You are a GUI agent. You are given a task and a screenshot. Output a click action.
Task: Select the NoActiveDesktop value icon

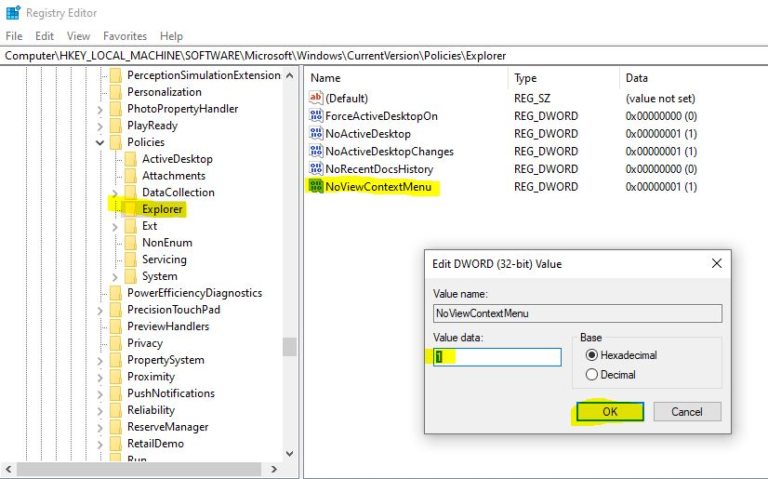[317, 134]
